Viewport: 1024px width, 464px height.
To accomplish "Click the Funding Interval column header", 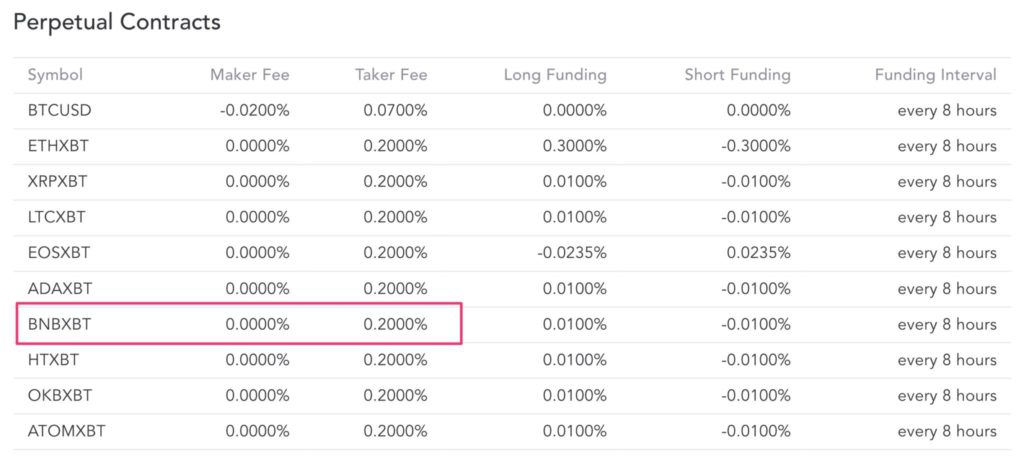I will coord(935,75).
